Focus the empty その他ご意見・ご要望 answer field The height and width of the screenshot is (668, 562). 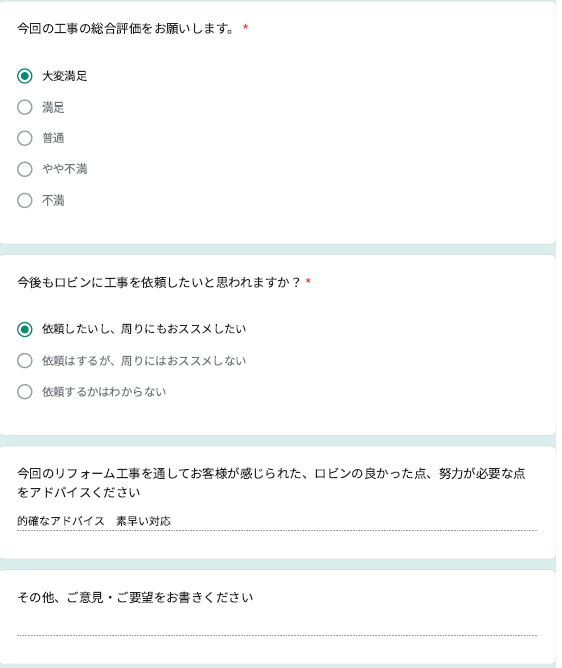pos(277,626)
